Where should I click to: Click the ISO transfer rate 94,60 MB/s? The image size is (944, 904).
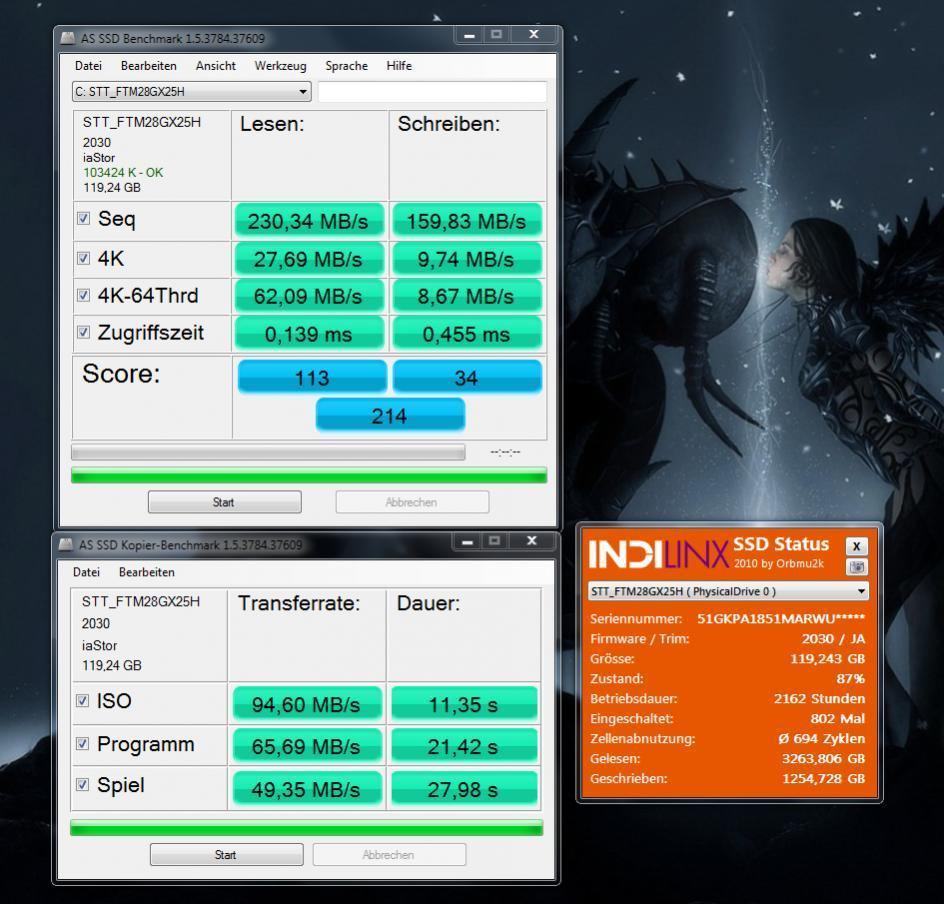(306, 704)
